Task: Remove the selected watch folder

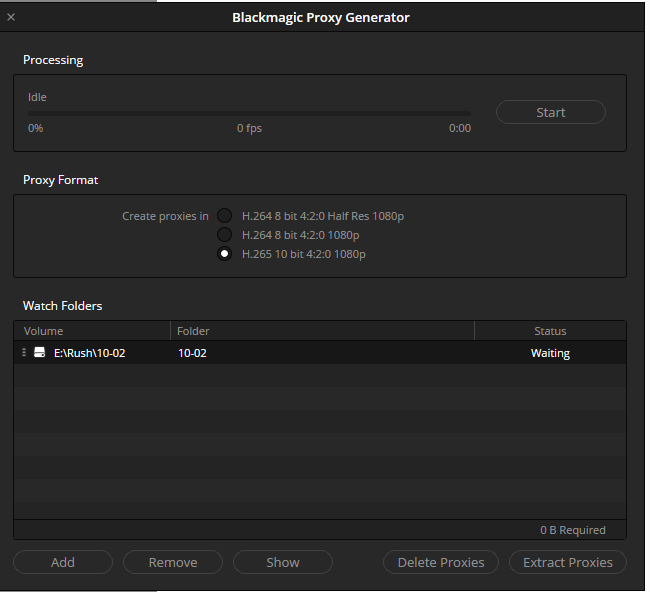Action: (173, 562)
